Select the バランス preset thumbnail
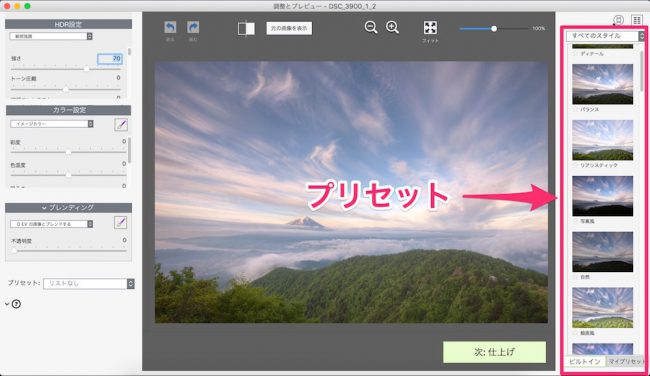The width and height of the screenshot is (650, 376). click(603, 84)
